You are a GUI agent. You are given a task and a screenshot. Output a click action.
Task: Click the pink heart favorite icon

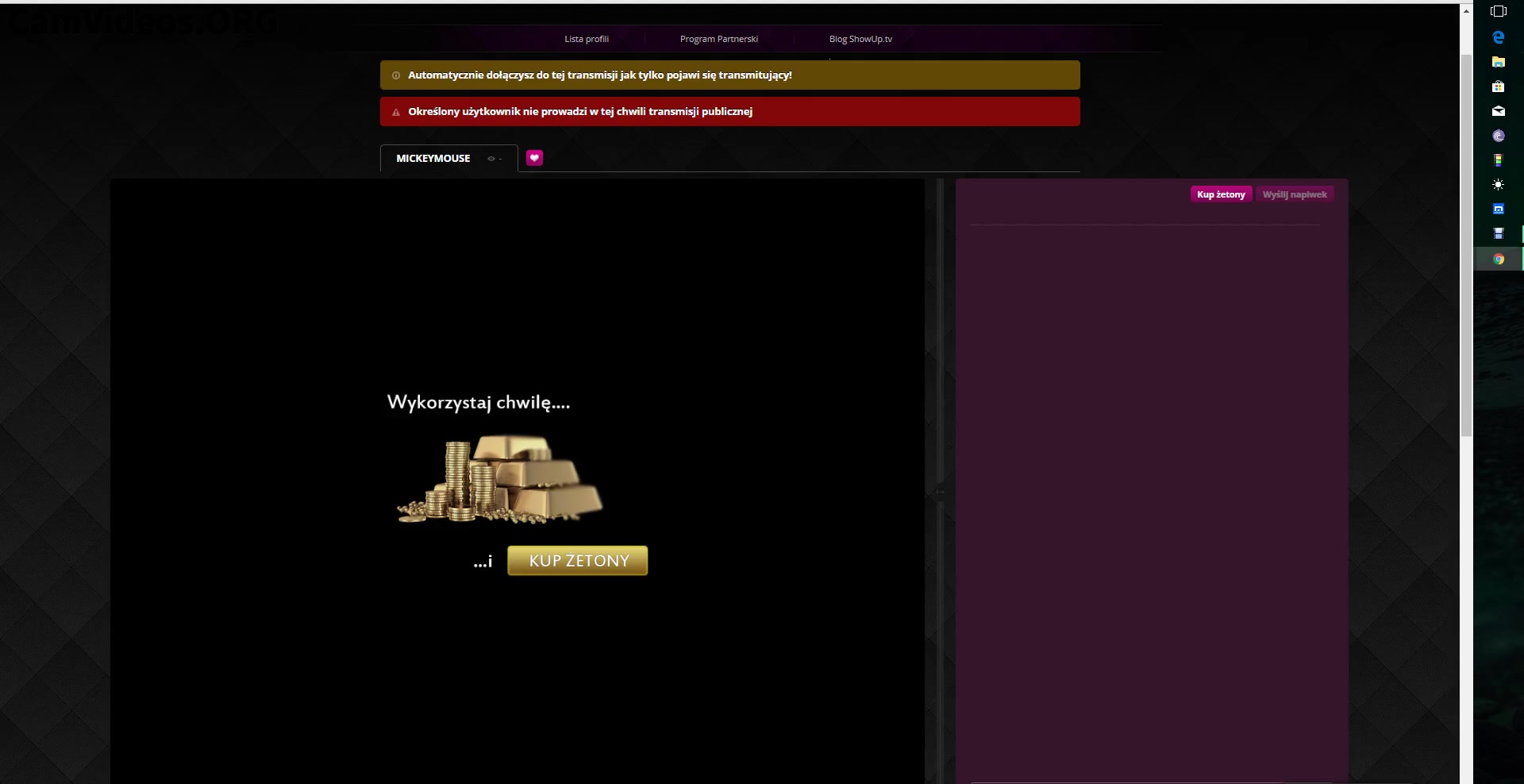[534, 158]
